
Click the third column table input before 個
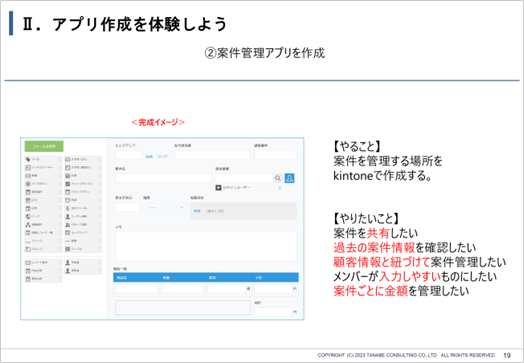click(x=227, y=289)
